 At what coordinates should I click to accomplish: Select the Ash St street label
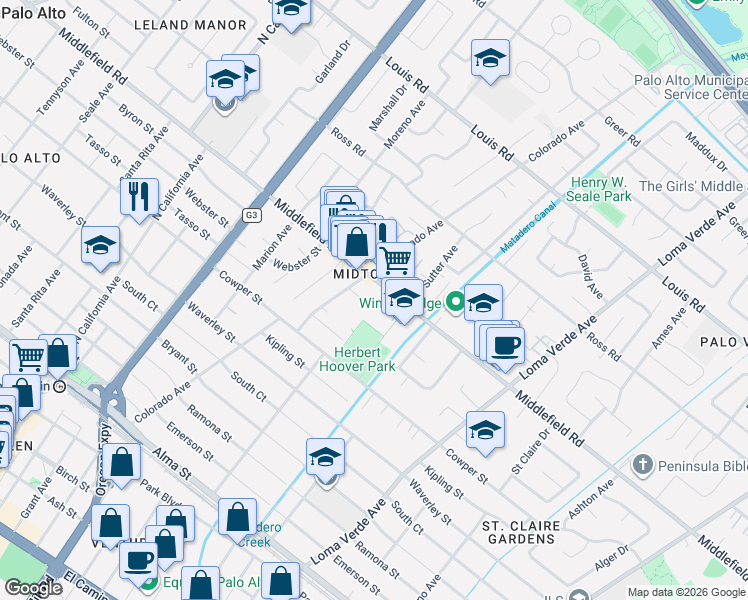[x=62, y=507]
